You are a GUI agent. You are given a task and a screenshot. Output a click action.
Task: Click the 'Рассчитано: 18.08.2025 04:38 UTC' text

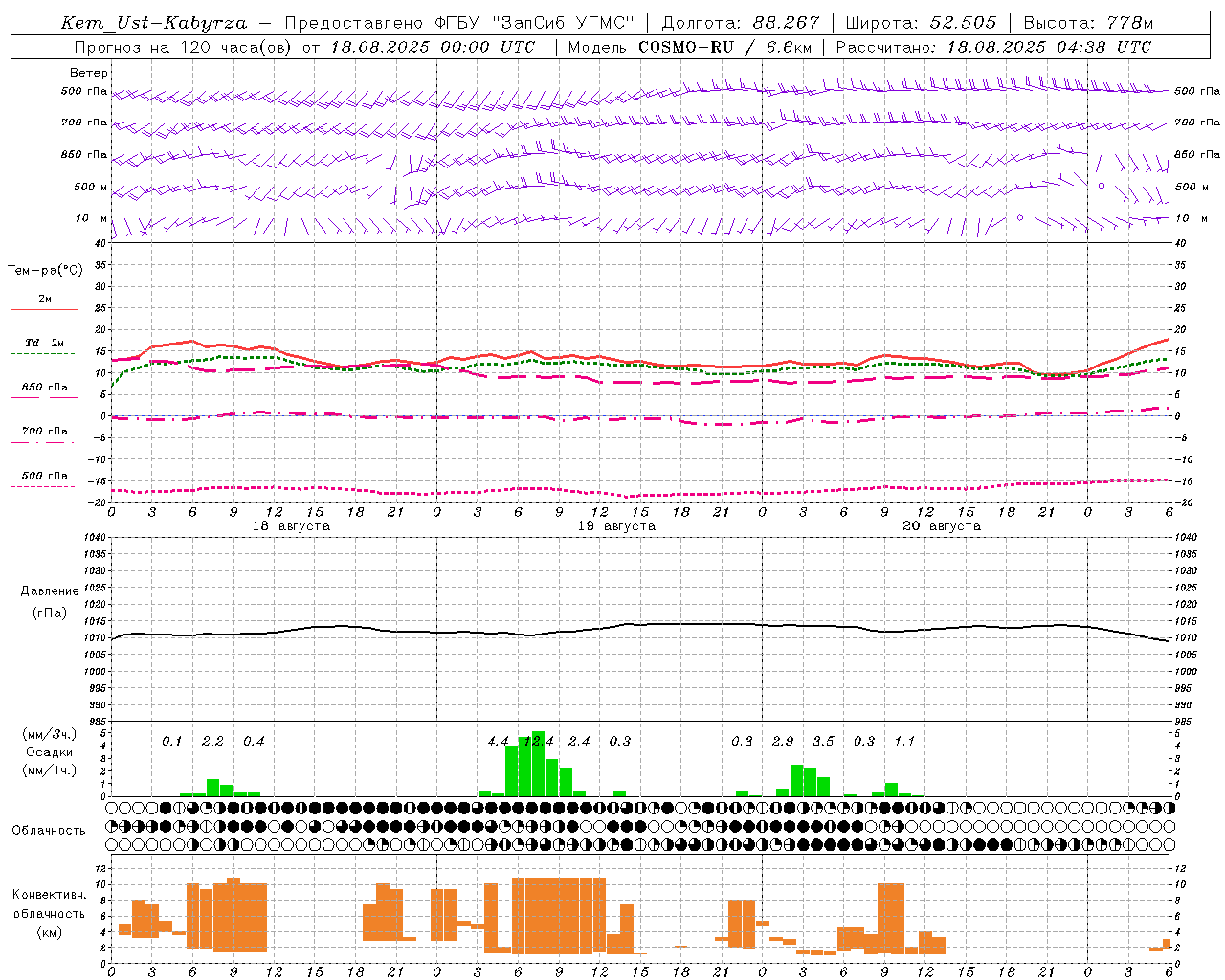click(x=993, y=47)
